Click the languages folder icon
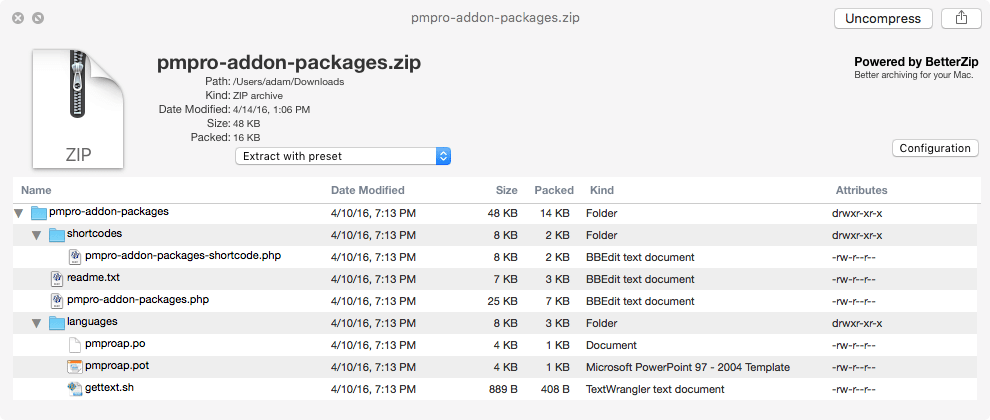Screen dimensions: 990x420 click(x=58, y=323)
